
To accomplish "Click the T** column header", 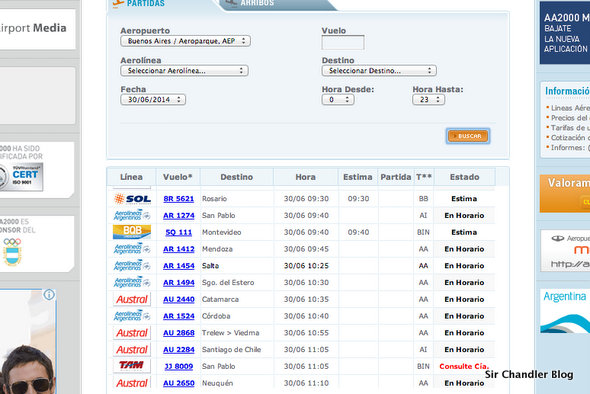I will pyautogui.click(x=424, y=177).
